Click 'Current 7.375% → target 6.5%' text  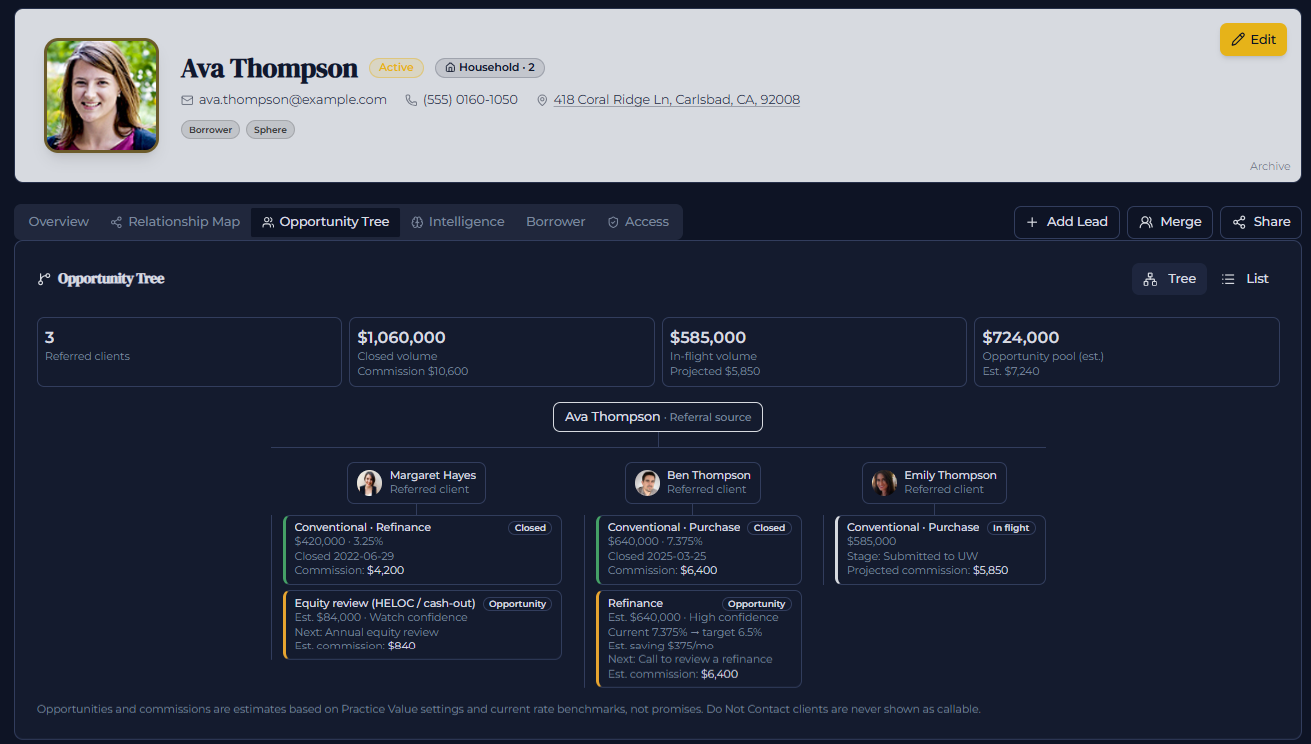[x=685, y=632]
